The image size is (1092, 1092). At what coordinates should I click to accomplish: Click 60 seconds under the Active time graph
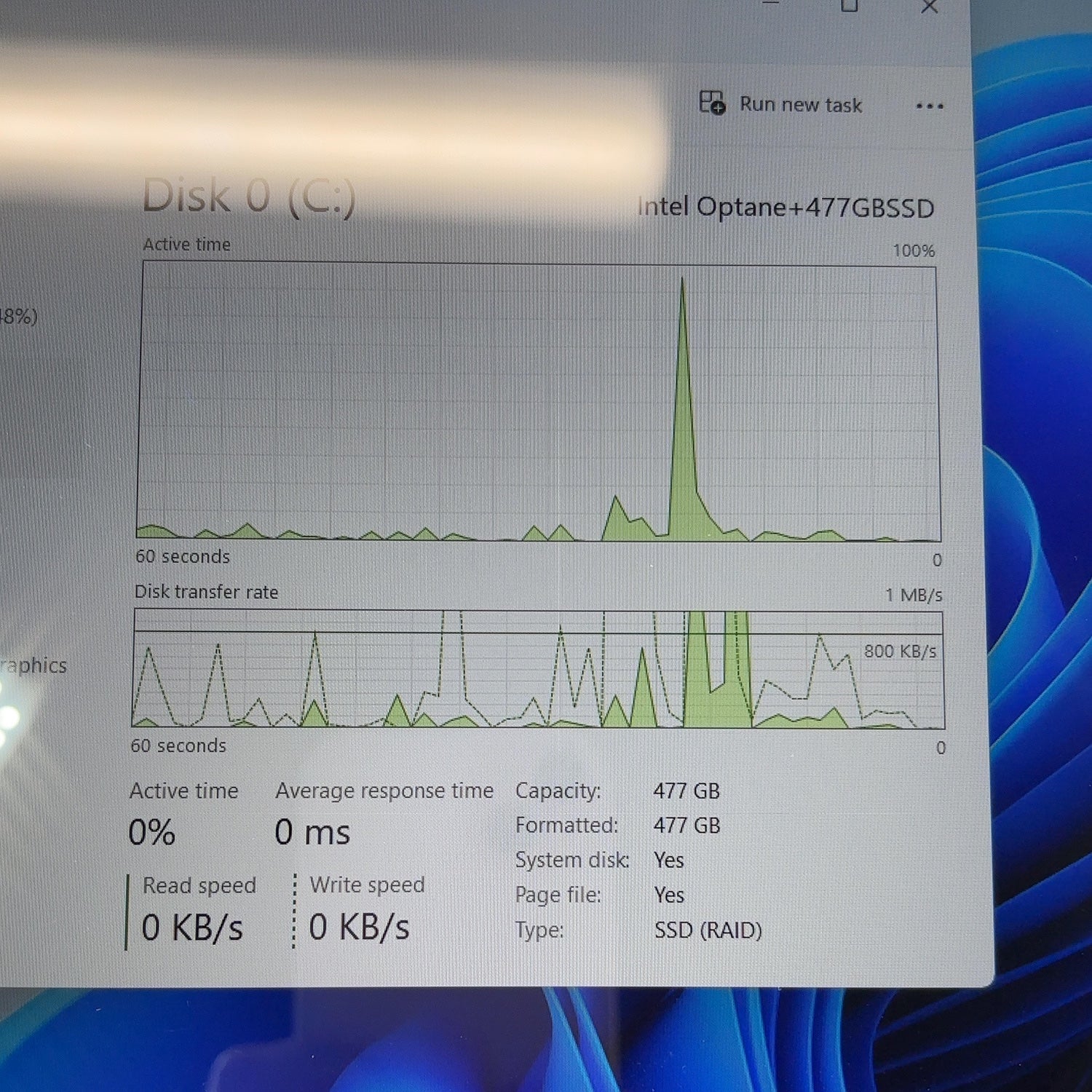[183, 557]
